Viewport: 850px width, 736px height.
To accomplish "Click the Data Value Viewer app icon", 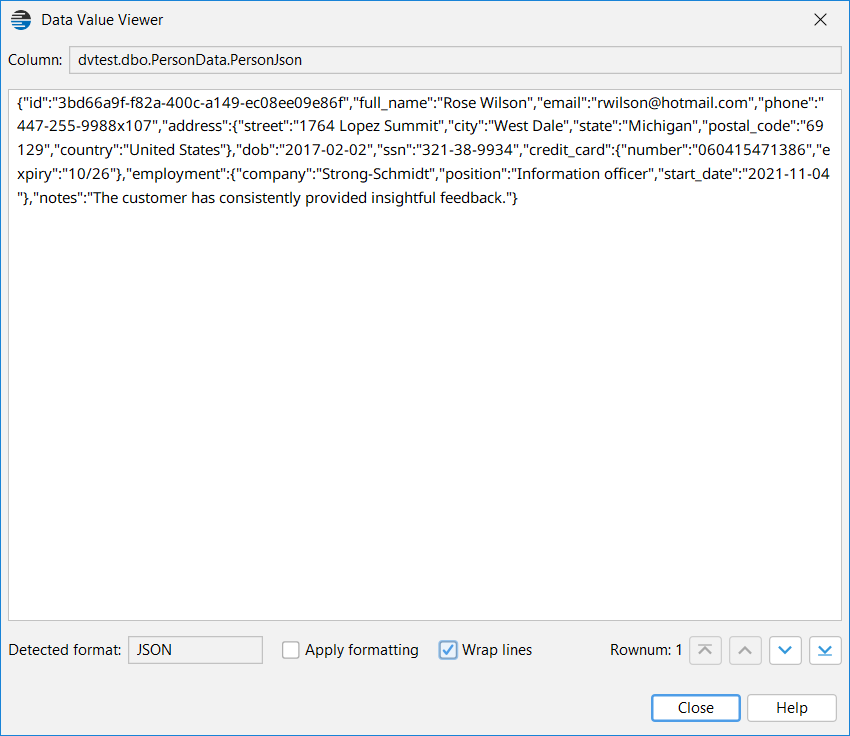I will coord(21,20).
